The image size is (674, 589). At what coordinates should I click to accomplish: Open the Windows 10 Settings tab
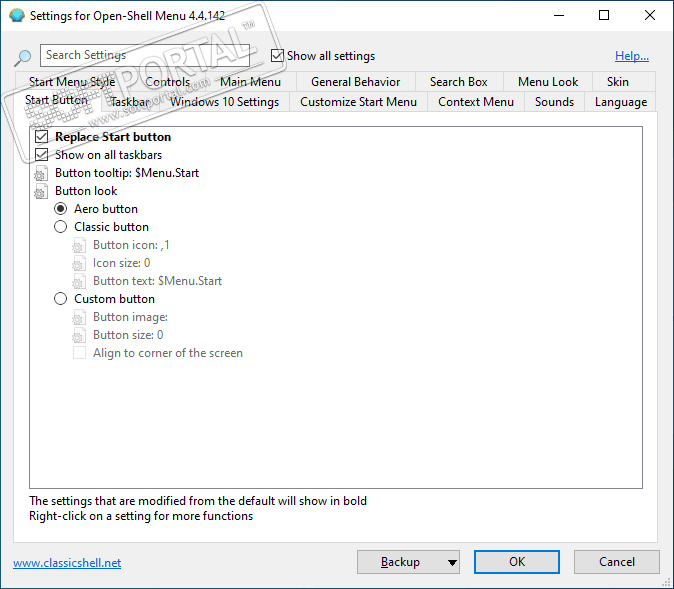click(x=224, y=102)
